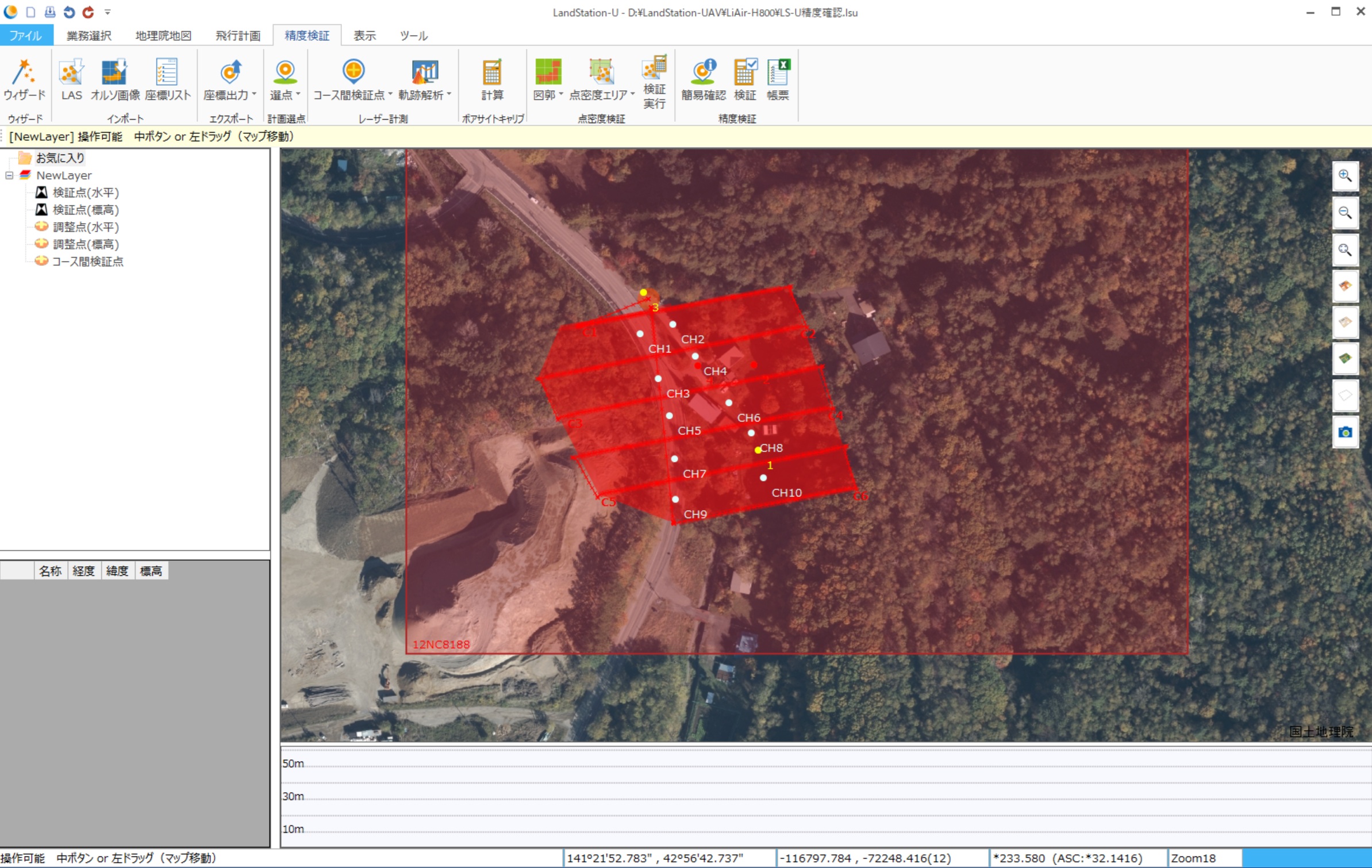
Task: Open the 選点 dropdown menu
Action: click(x=298, y=94)
